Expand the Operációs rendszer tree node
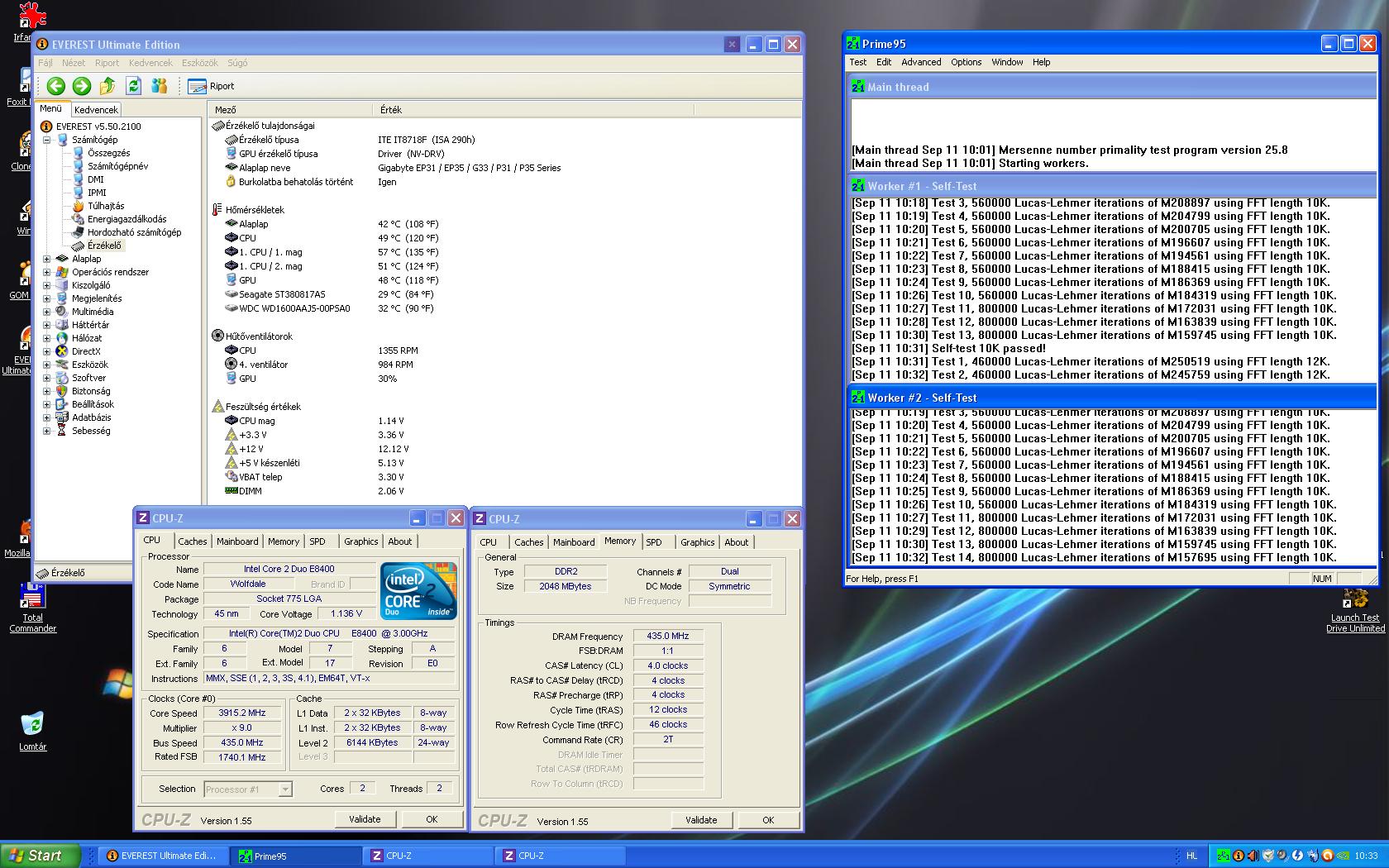The height and width of the screenshot is (868, 1389). pyautogui.click(x=47, y=272)
